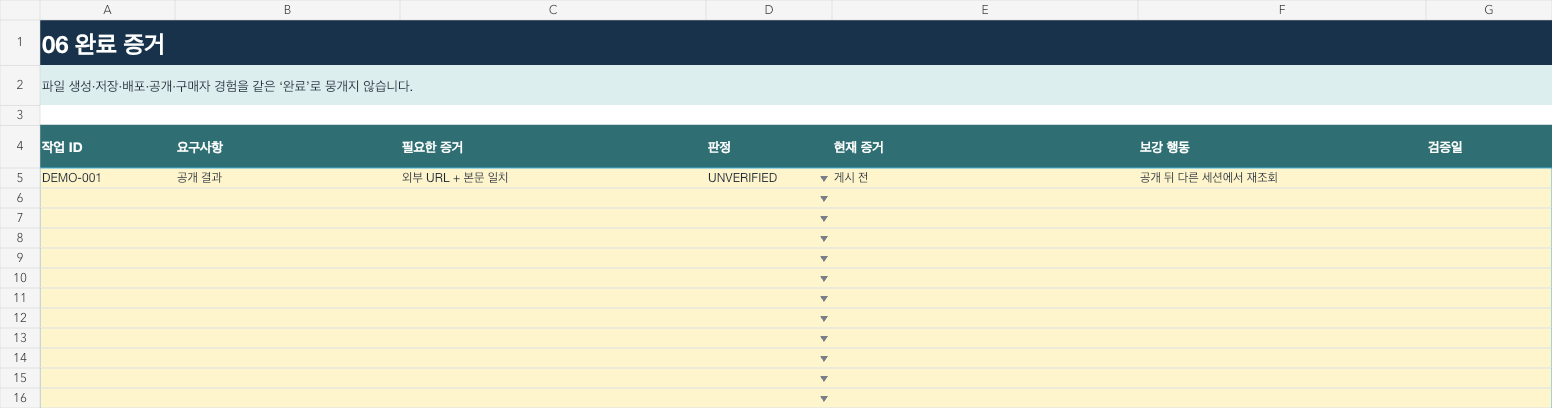Select the cell '외부 URL + 본문 일치'

553,178
